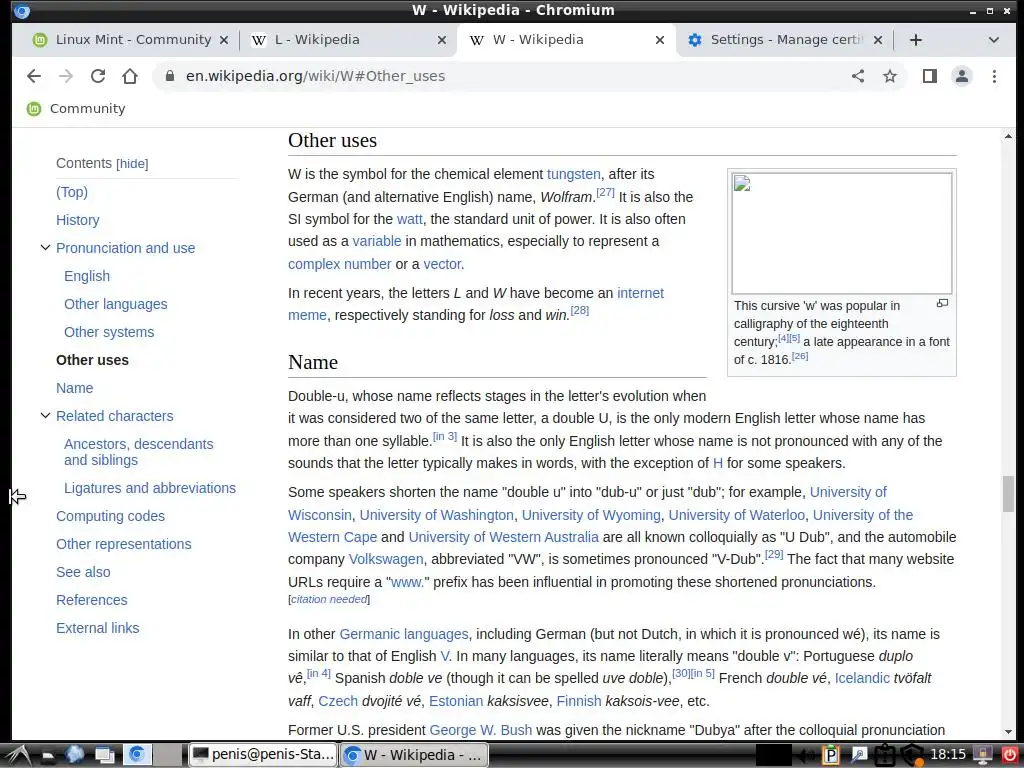Jump to (Top) in contents
The height and width of the screenshot is (768, 1024).
coord(72,192)
